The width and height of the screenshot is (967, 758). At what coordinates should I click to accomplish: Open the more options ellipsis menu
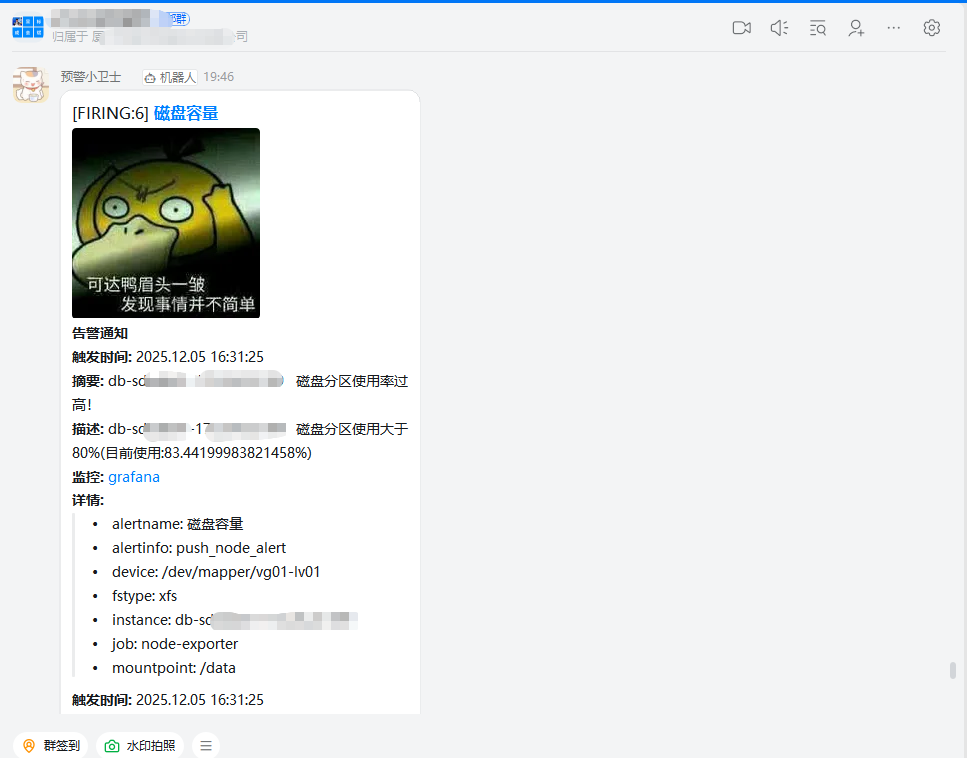(x=893, y=28)
